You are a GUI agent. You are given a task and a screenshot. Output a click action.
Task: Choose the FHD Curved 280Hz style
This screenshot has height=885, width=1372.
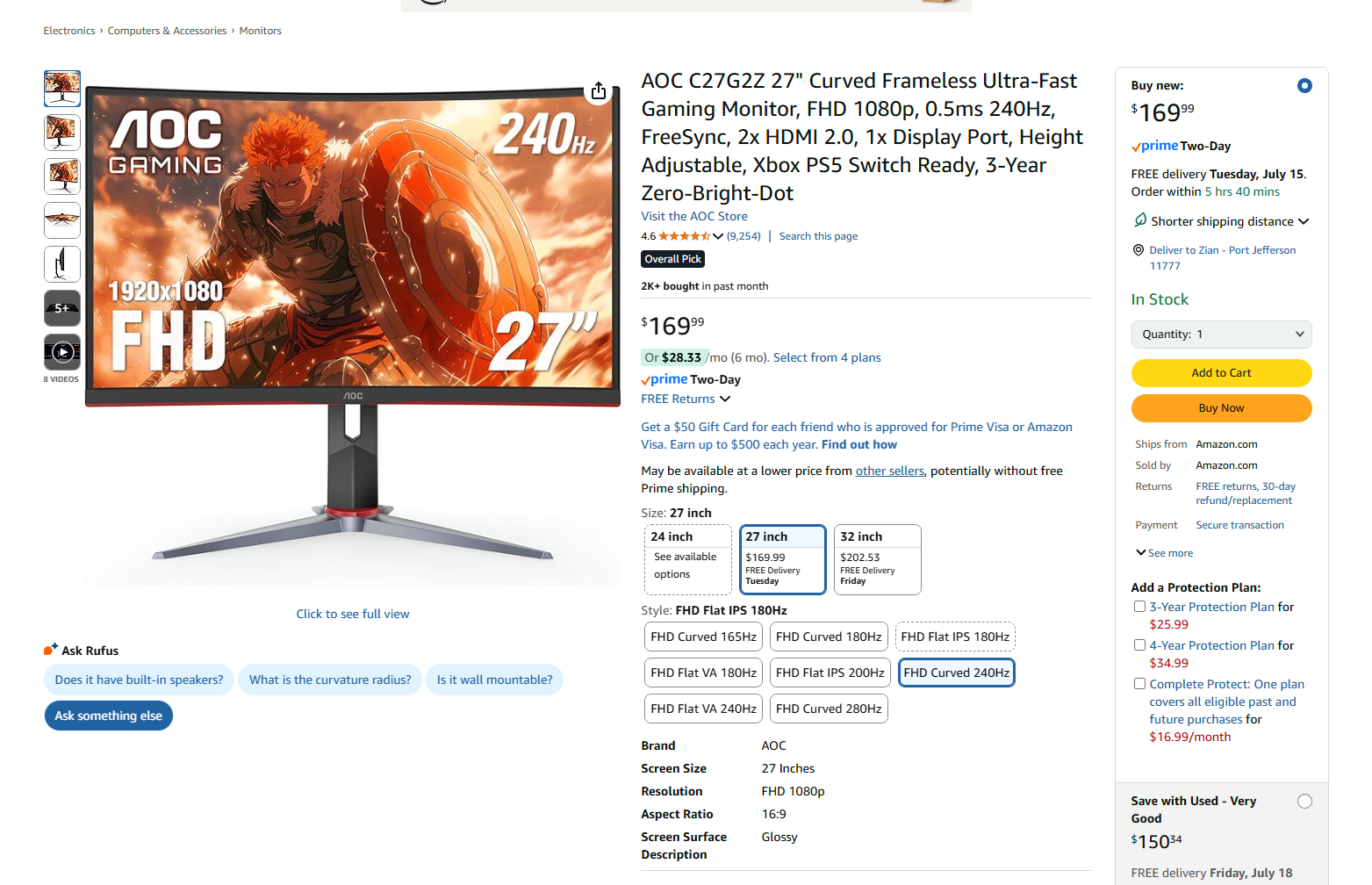[829, 709]
